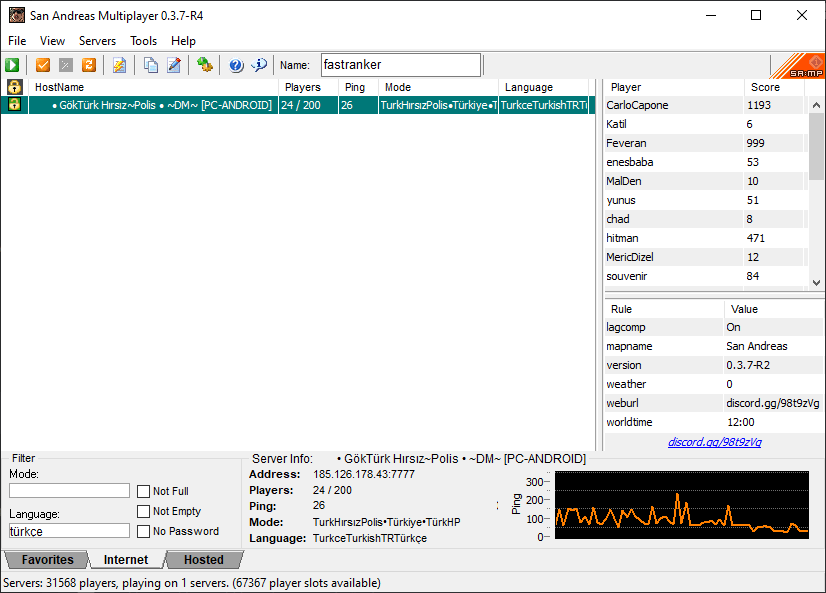Click the Value column header

click(x=773, y=309)
